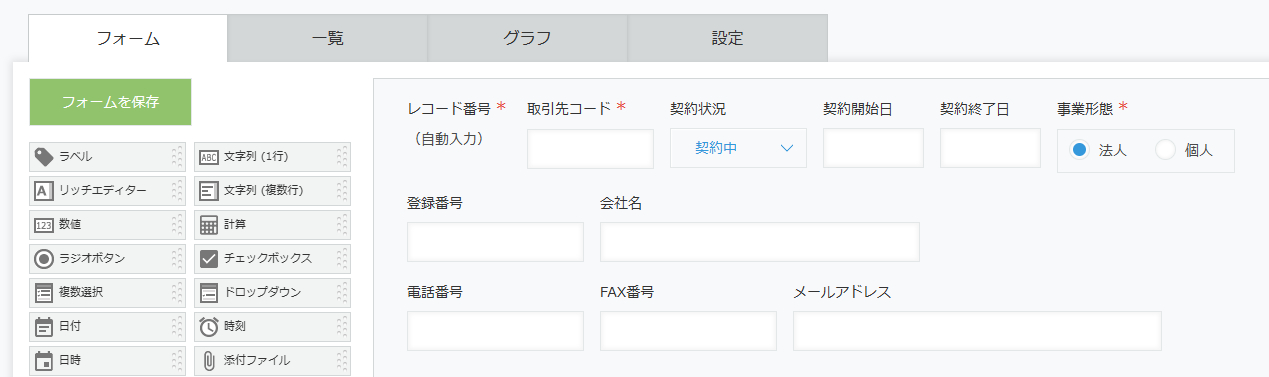
Task: Open the グラフ tab
Action: 528,39
